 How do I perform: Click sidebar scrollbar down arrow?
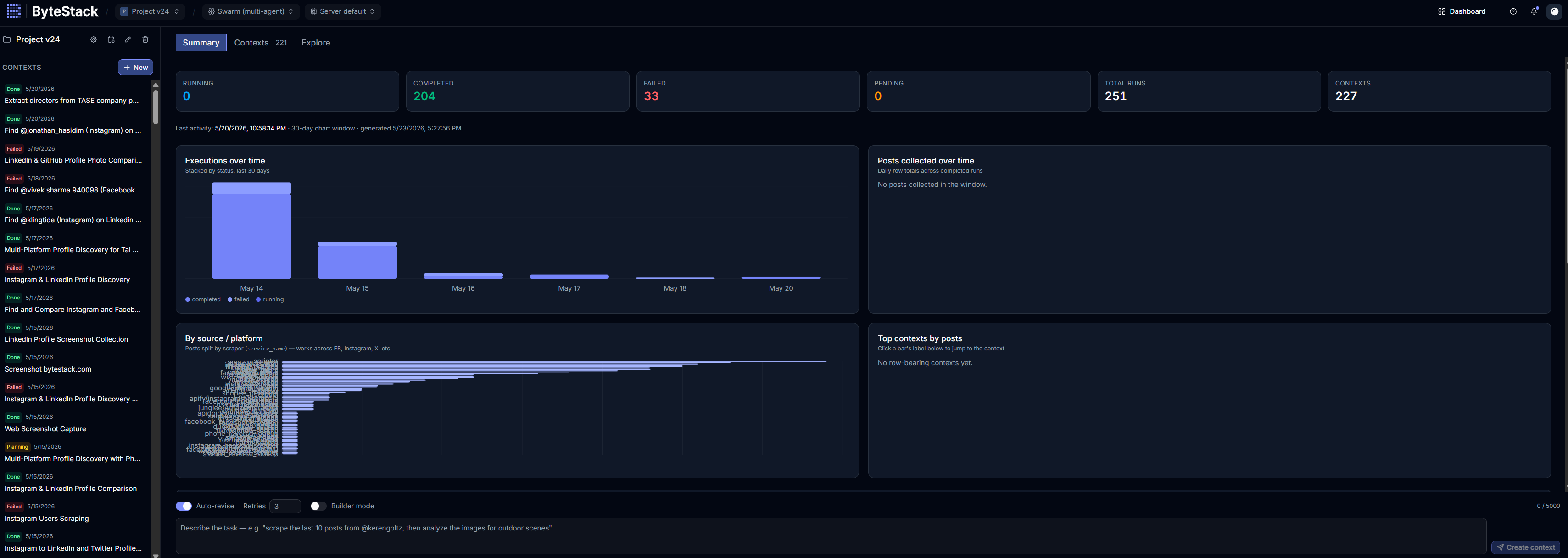click(x=156, y=555)
